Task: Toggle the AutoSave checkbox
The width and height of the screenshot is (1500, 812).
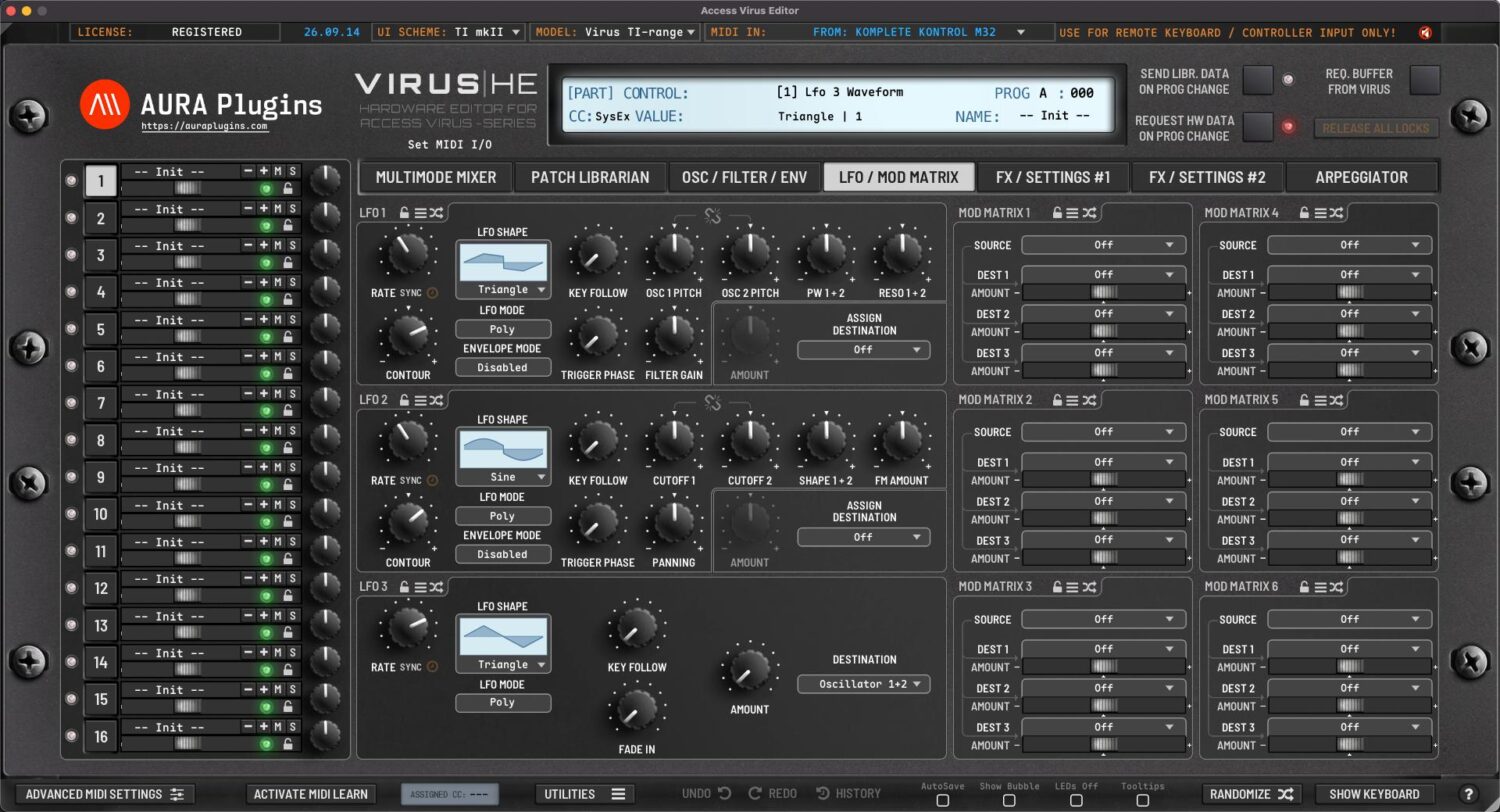Action: tap(942, 800)
